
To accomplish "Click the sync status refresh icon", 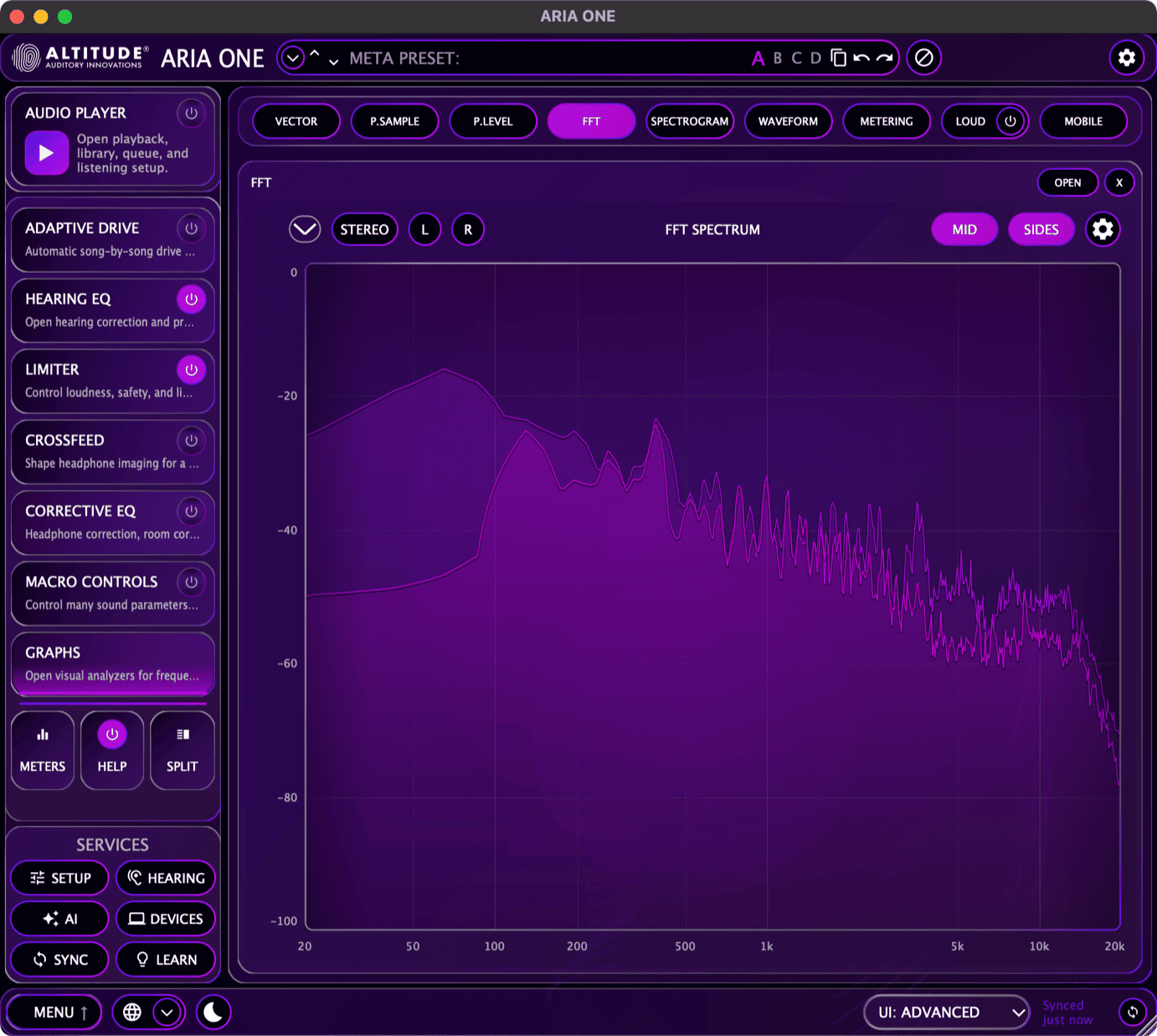I will 1133,1013.
